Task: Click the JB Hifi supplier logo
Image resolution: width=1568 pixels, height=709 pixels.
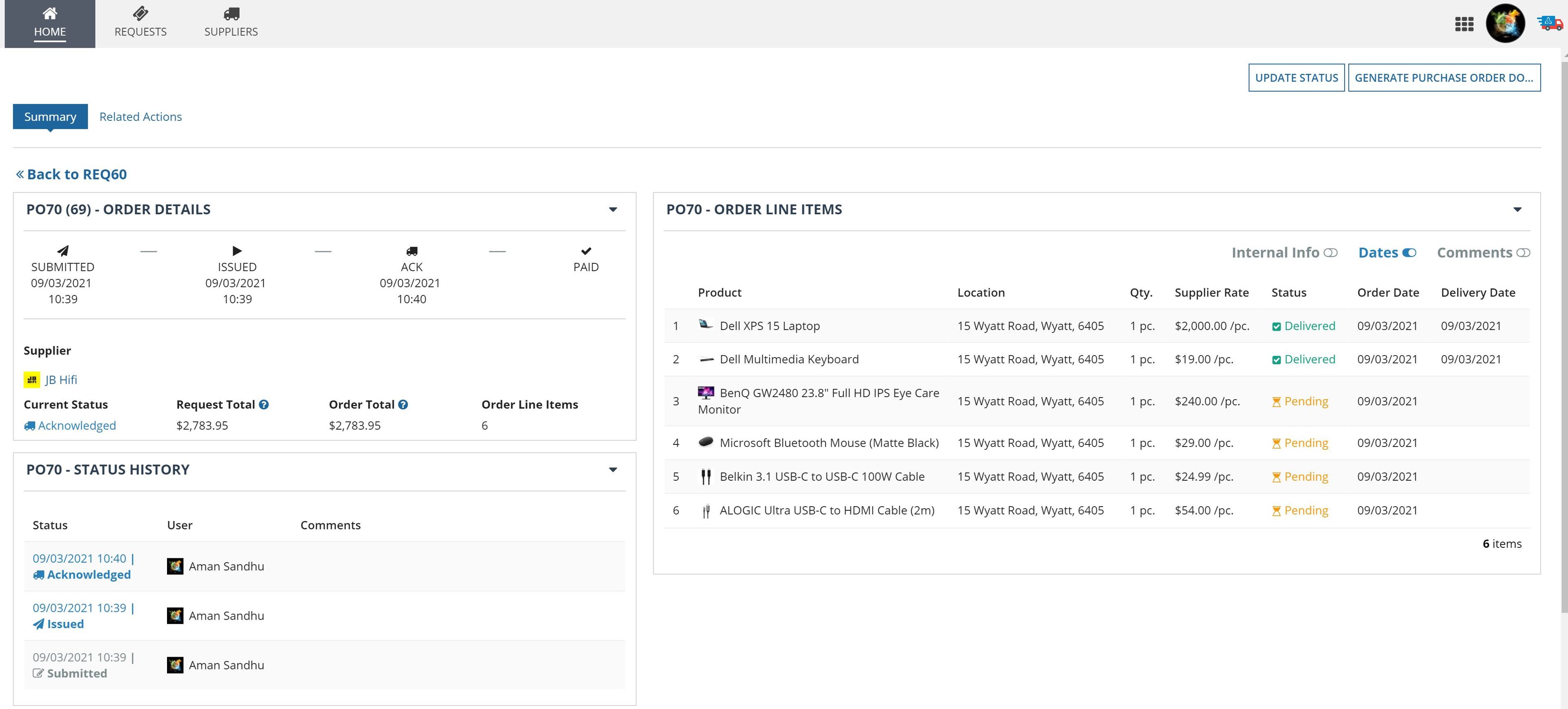Action: click(32, 379)
